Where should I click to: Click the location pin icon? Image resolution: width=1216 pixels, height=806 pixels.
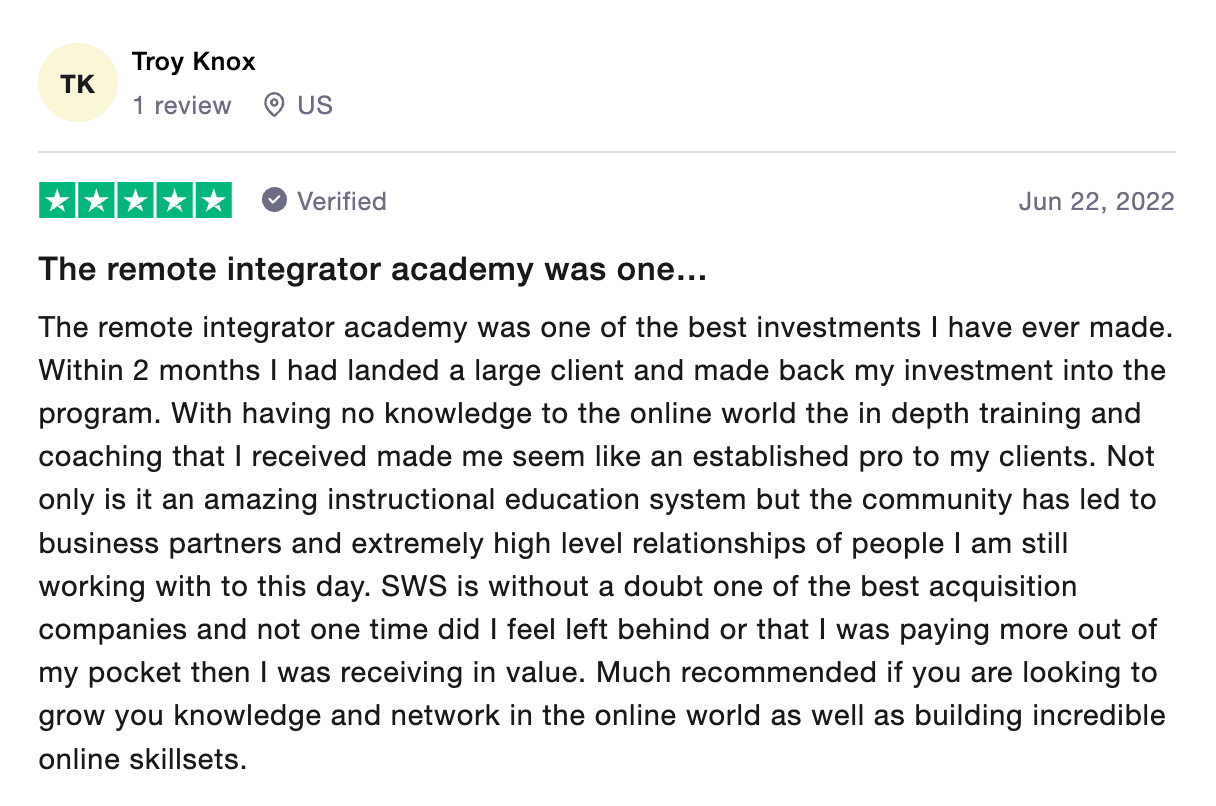pos(273,105)
